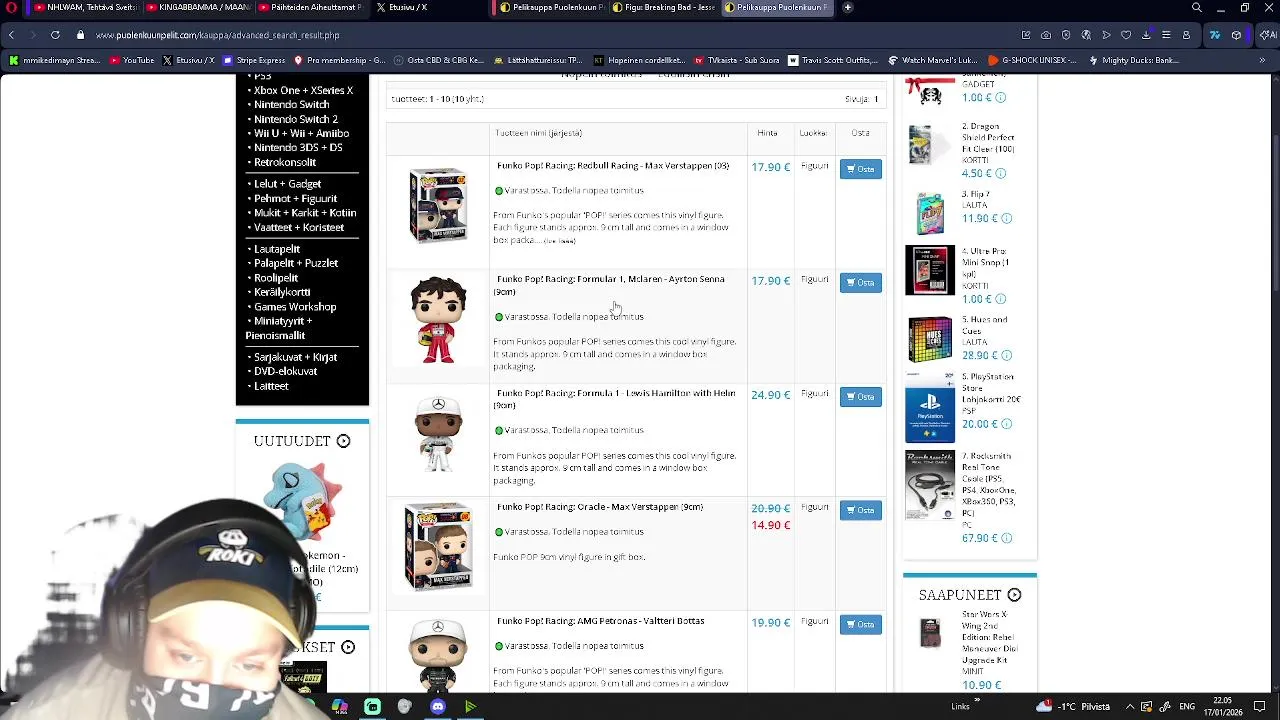Screen dimensions: 1280x720
Task: Open Ayrton Senna Funko figure image
Action: 438,320
